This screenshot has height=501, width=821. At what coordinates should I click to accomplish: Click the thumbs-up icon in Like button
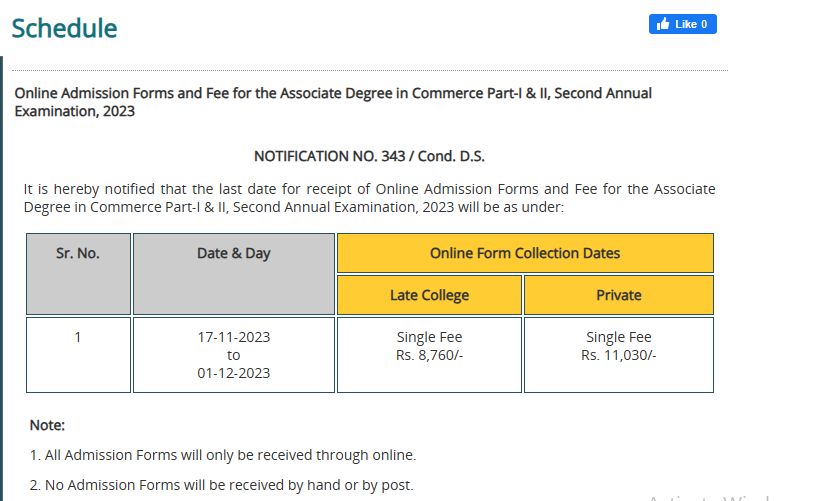663,24
